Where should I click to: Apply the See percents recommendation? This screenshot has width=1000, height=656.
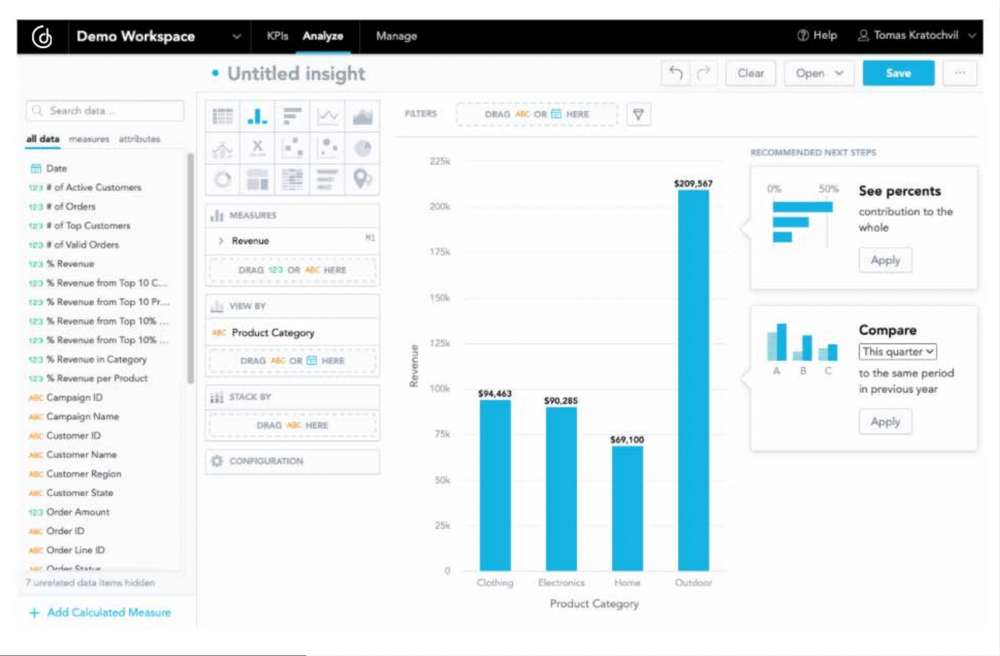[x=884, y=260]
